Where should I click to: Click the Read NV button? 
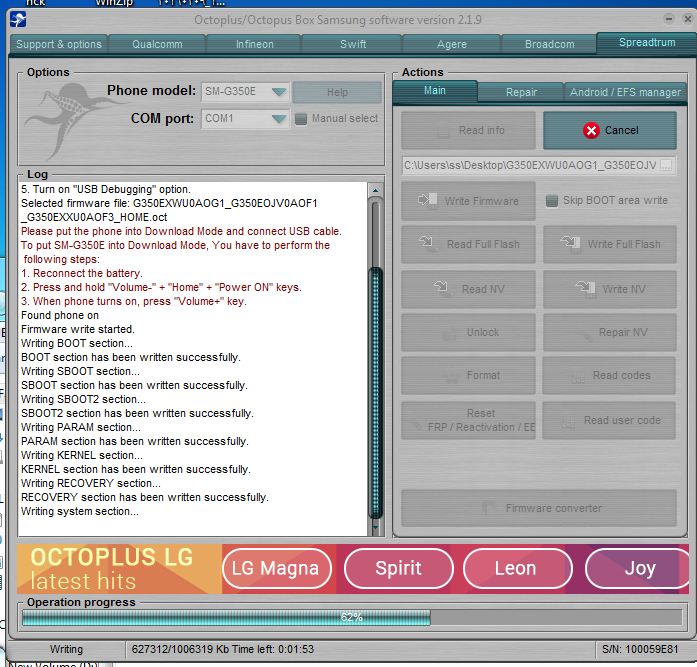[x=469, y=289]
